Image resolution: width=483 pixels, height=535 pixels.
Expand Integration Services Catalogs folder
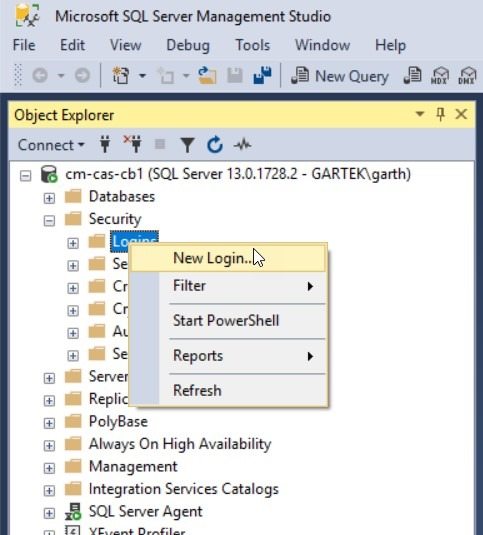[x=49, y=491]
